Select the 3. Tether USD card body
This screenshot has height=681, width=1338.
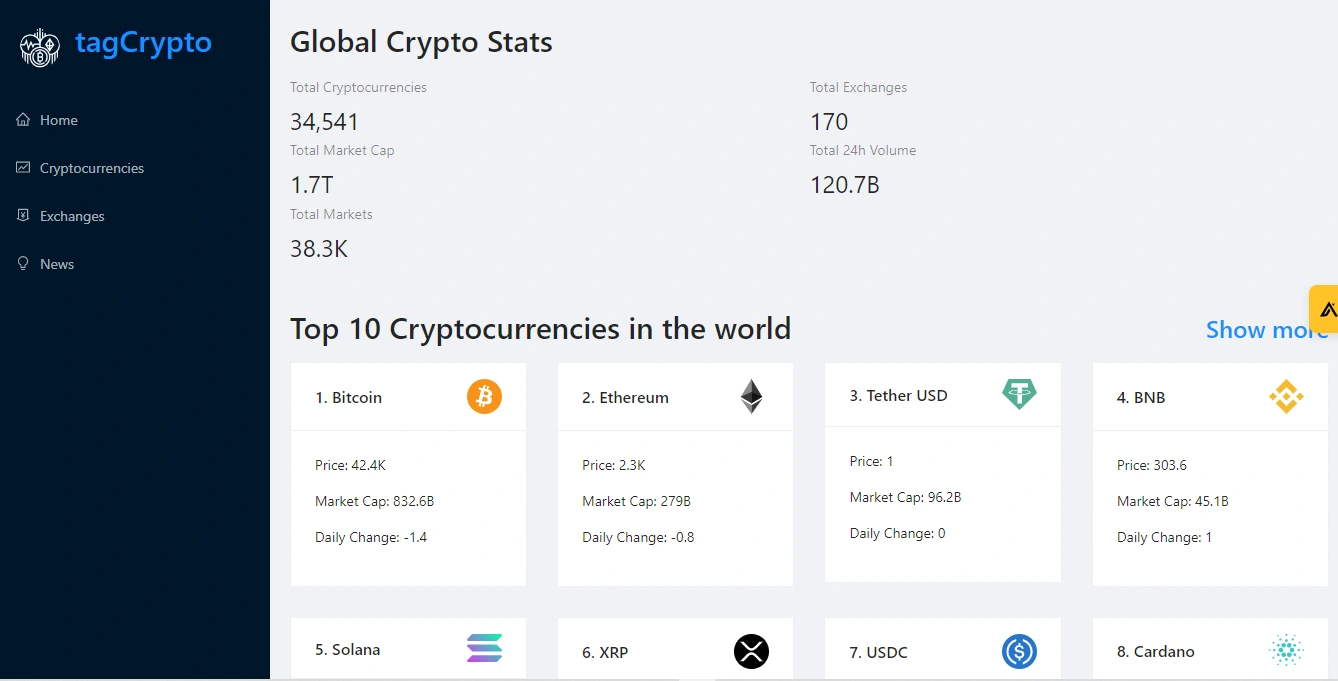(942, 498)
